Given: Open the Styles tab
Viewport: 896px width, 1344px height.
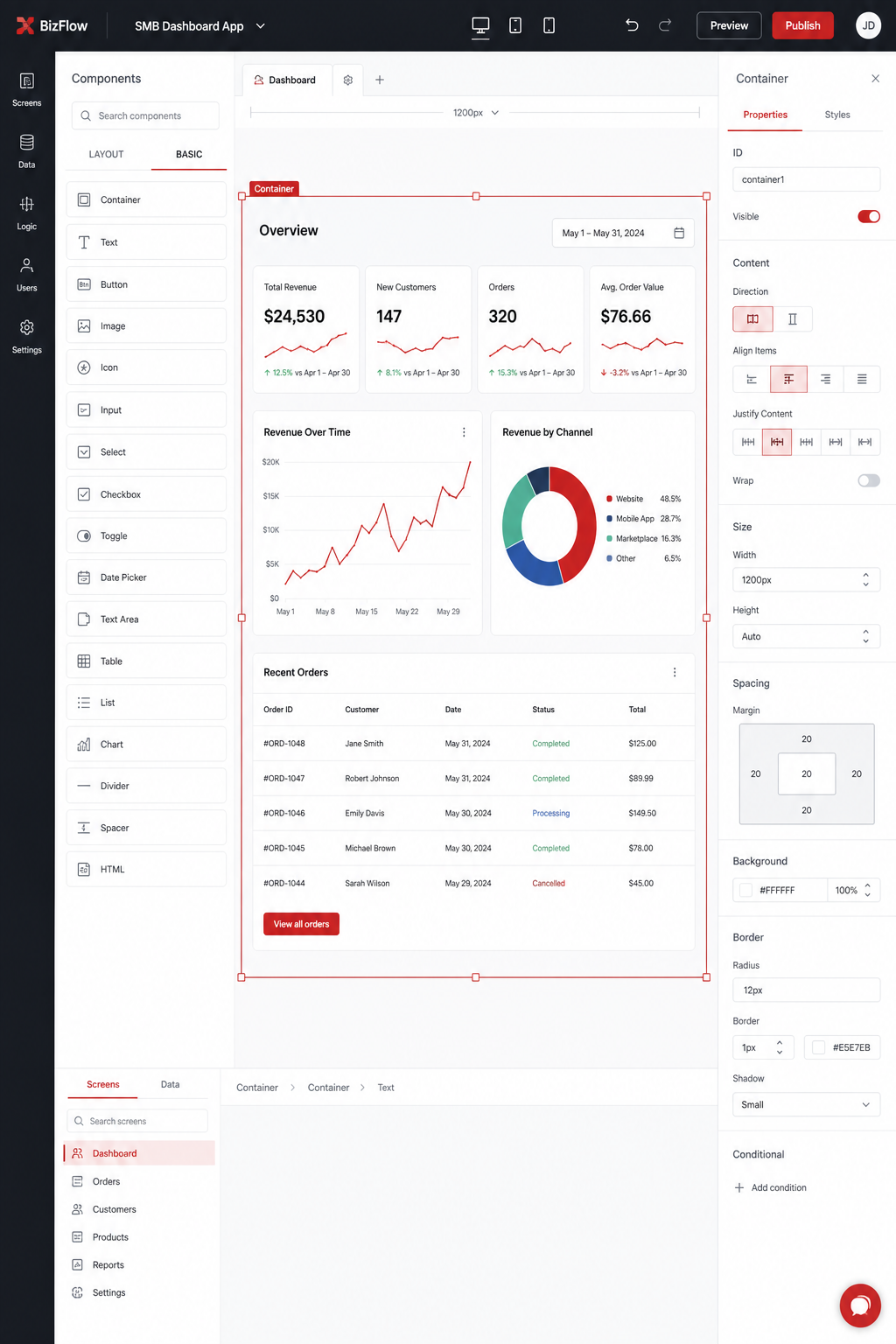Looking at the screenshot, I should pyautogui.click(x=837, y=115).
